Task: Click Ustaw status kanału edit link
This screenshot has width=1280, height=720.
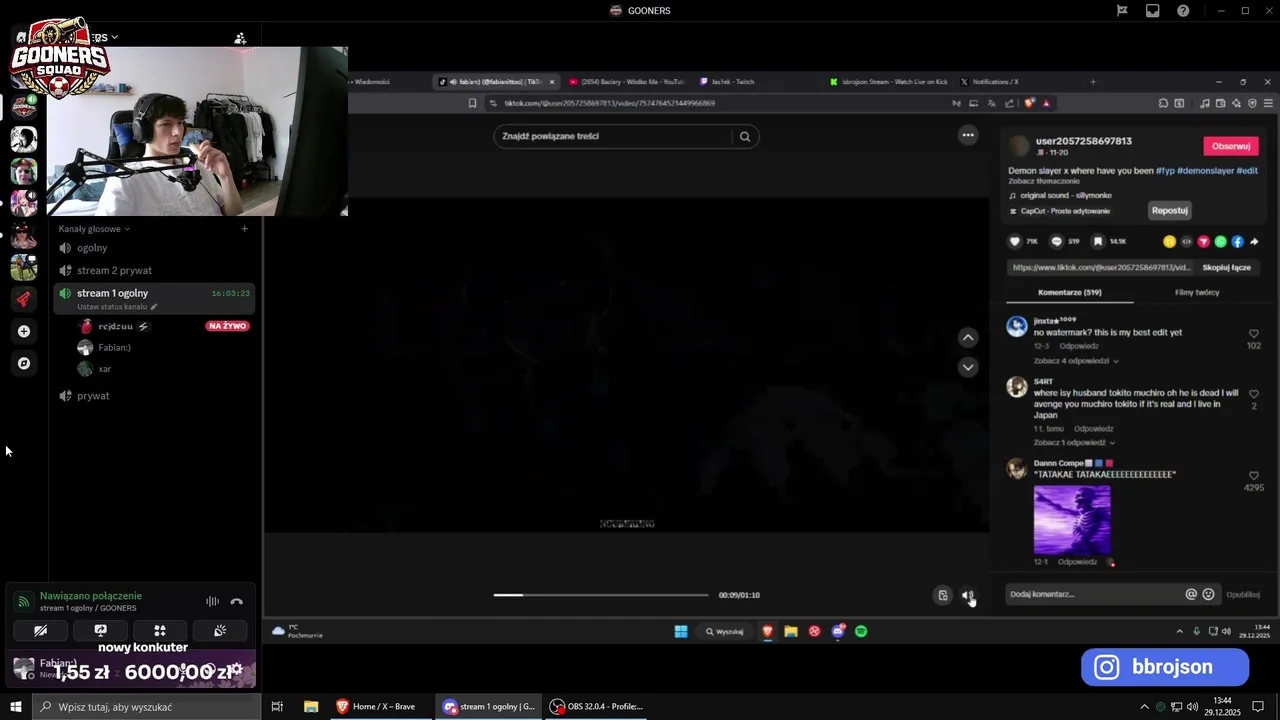Action: (x=117, y=307)
